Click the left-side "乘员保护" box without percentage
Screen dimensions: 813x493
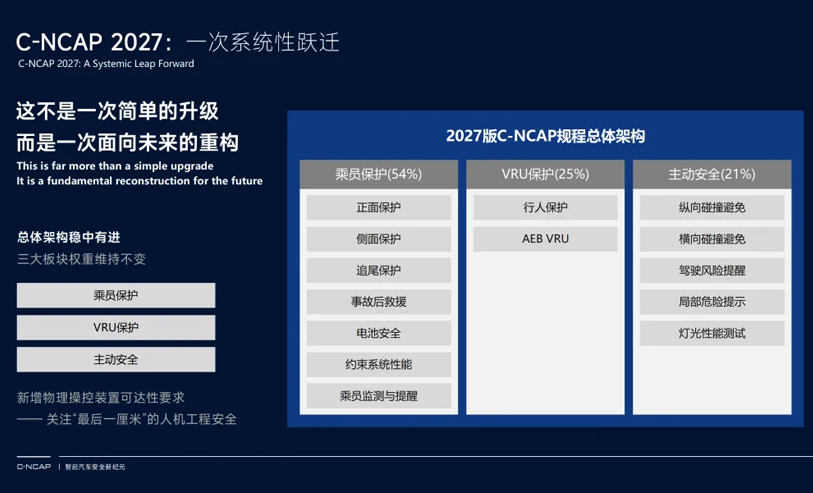(116, 295)
